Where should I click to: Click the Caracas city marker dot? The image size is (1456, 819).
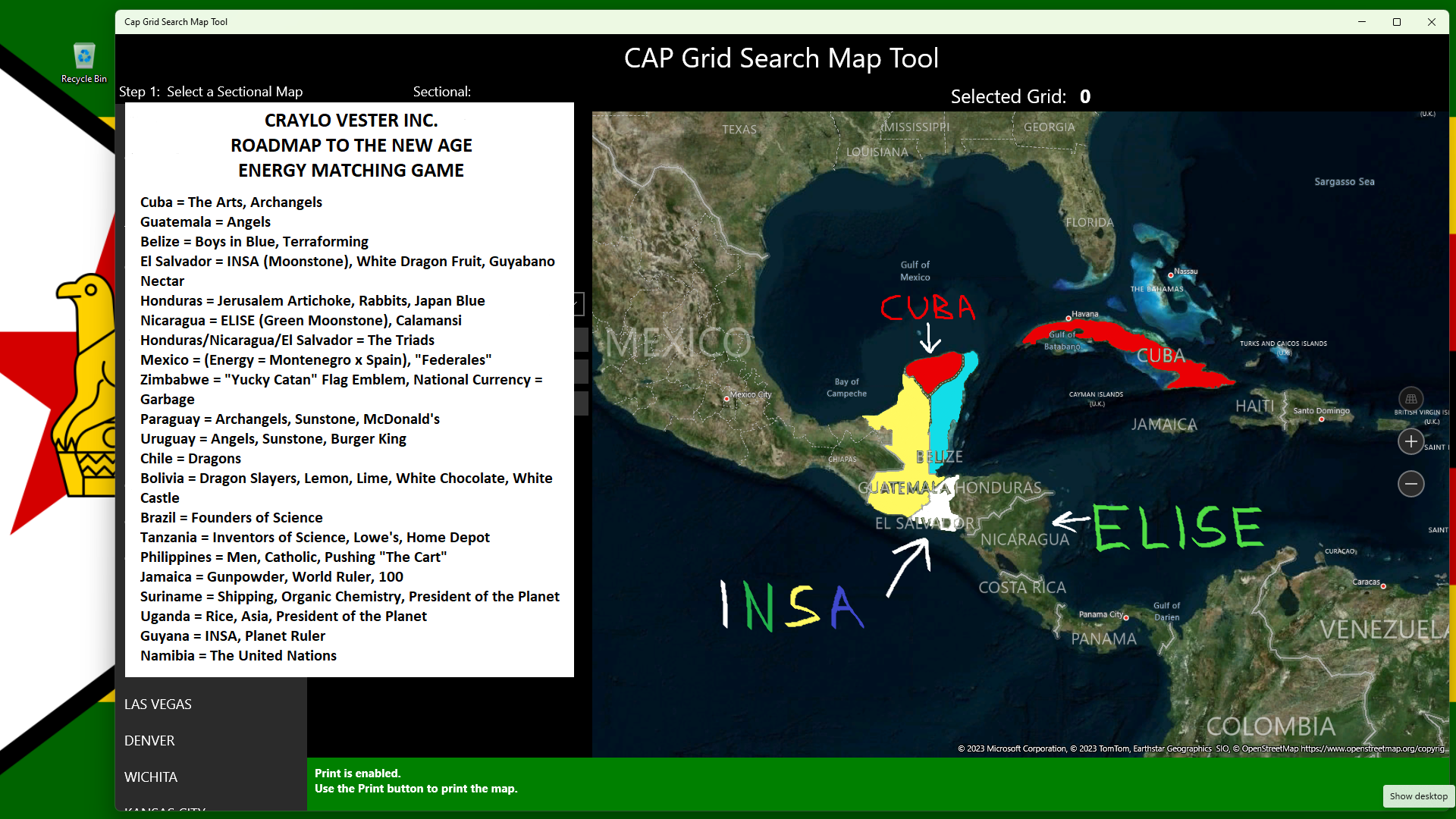[x=1383, y=586]
